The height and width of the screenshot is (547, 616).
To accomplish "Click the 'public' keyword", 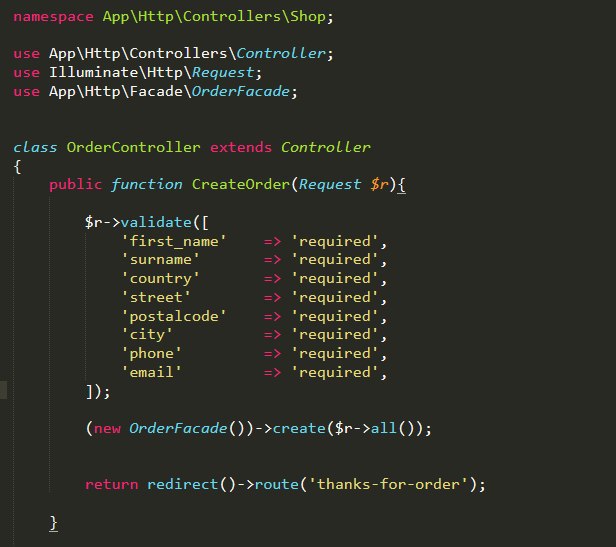I will point(75,184).
